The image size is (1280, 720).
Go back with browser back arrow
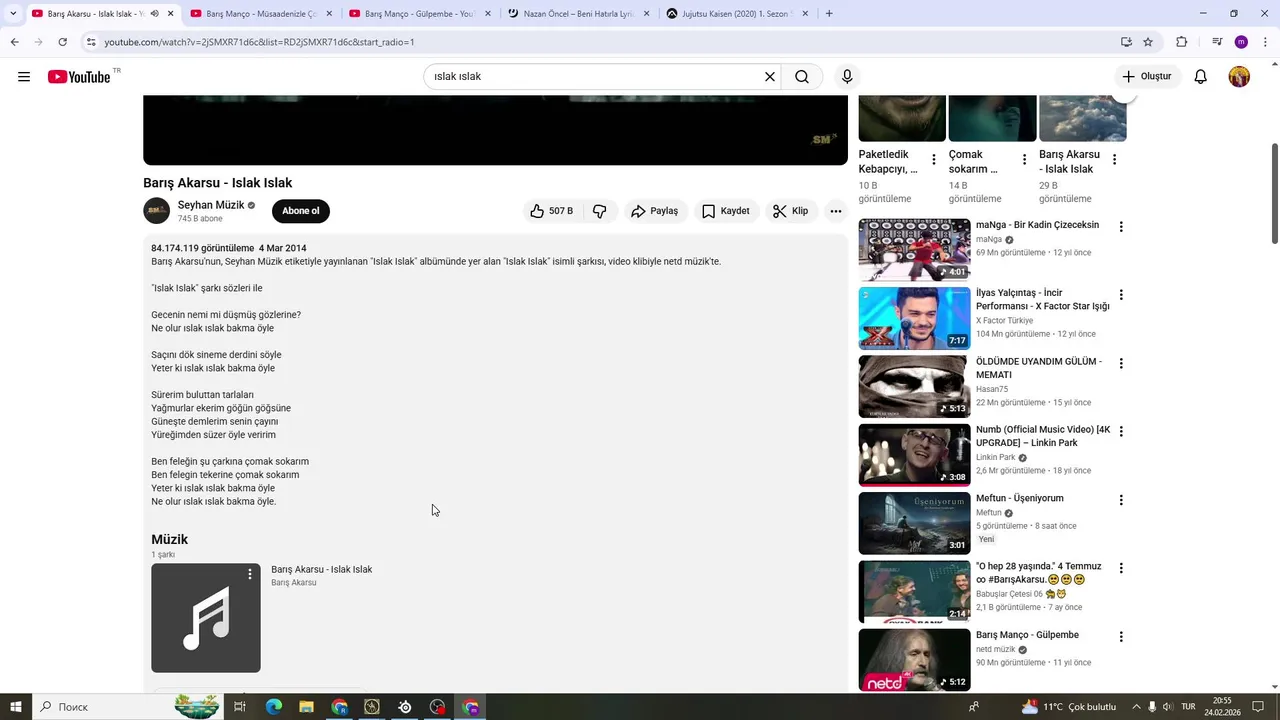(14, 42)
